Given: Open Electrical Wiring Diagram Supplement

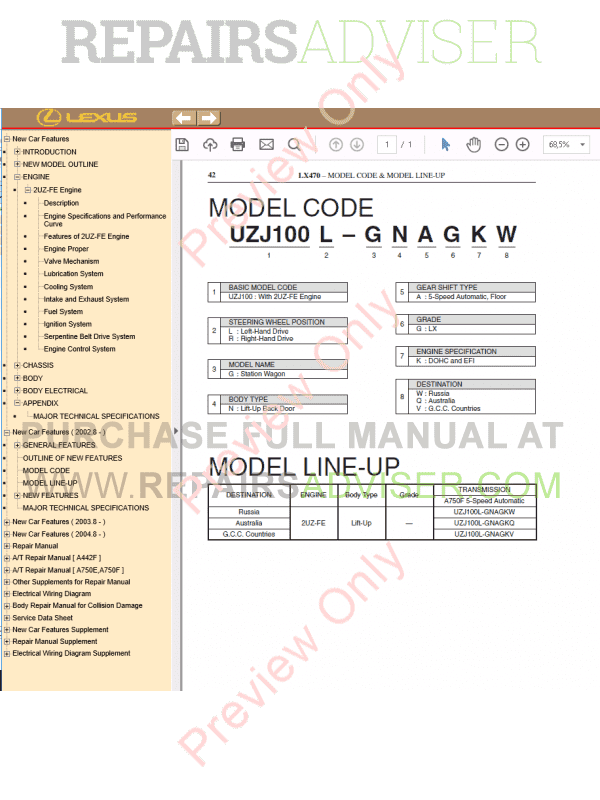Looking at the screenshot, I should pos(71,653).
